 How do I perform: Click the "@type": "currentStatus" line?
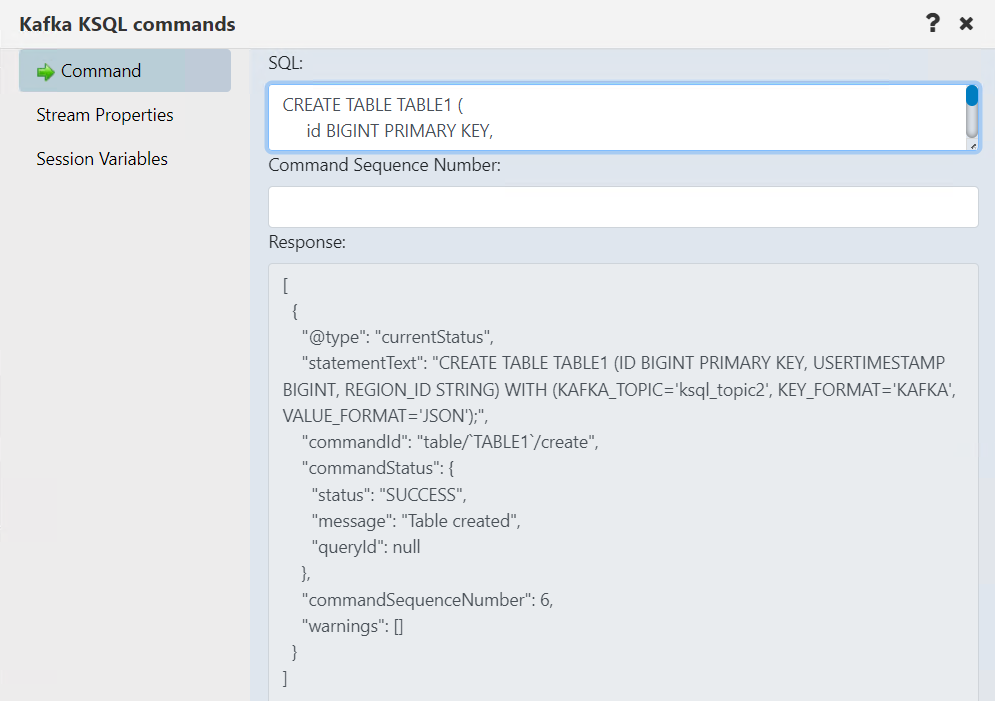click(398, 337)
